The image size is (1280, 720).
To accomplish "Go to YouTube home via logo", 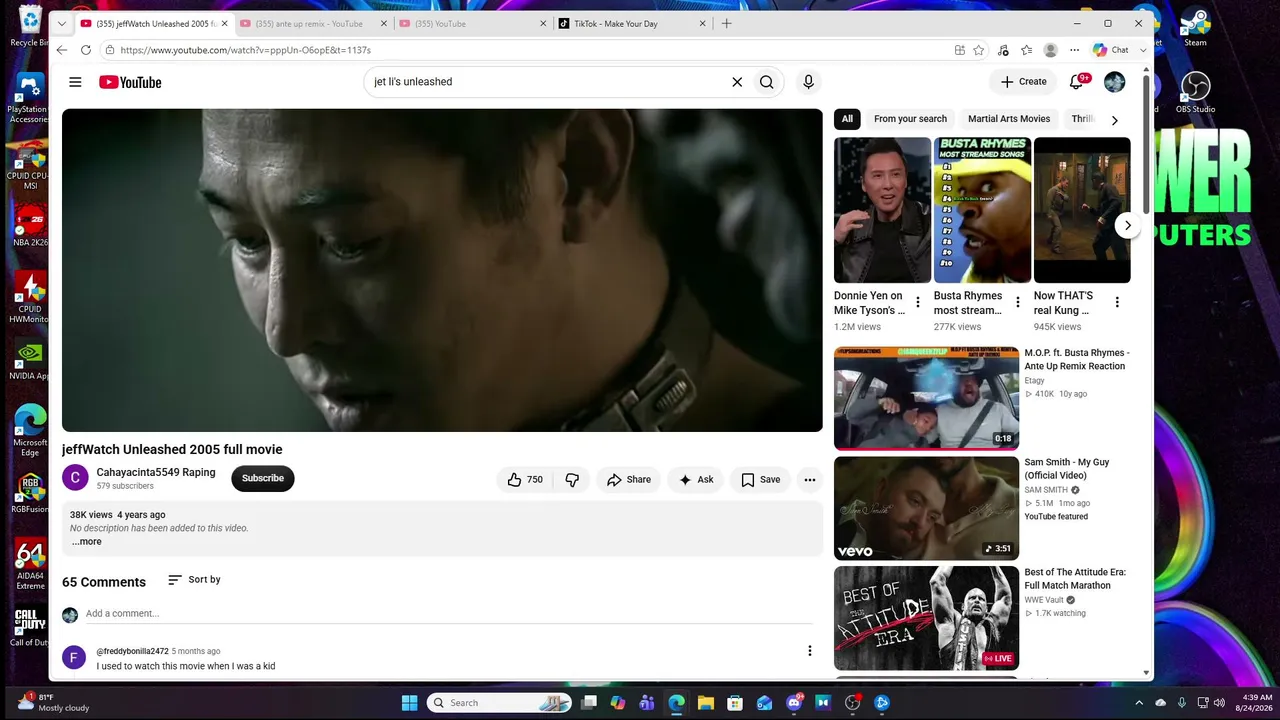I will 130,82.
